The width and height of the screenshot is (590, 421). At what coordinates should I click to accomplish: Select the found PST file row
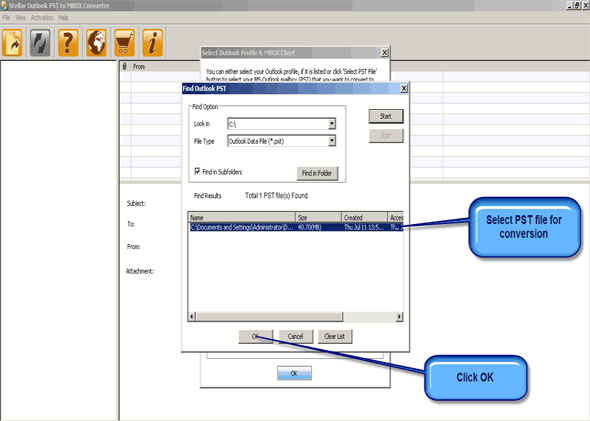point(296,227)
